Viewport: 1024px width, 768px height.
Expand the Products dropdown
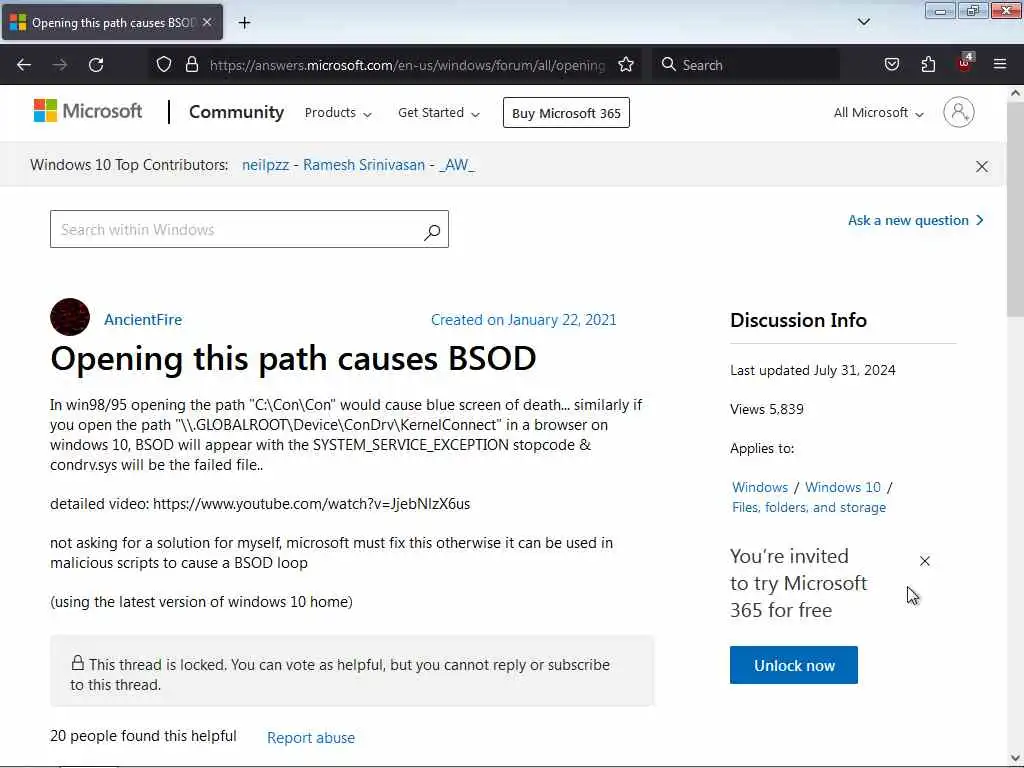pos(338,113)
